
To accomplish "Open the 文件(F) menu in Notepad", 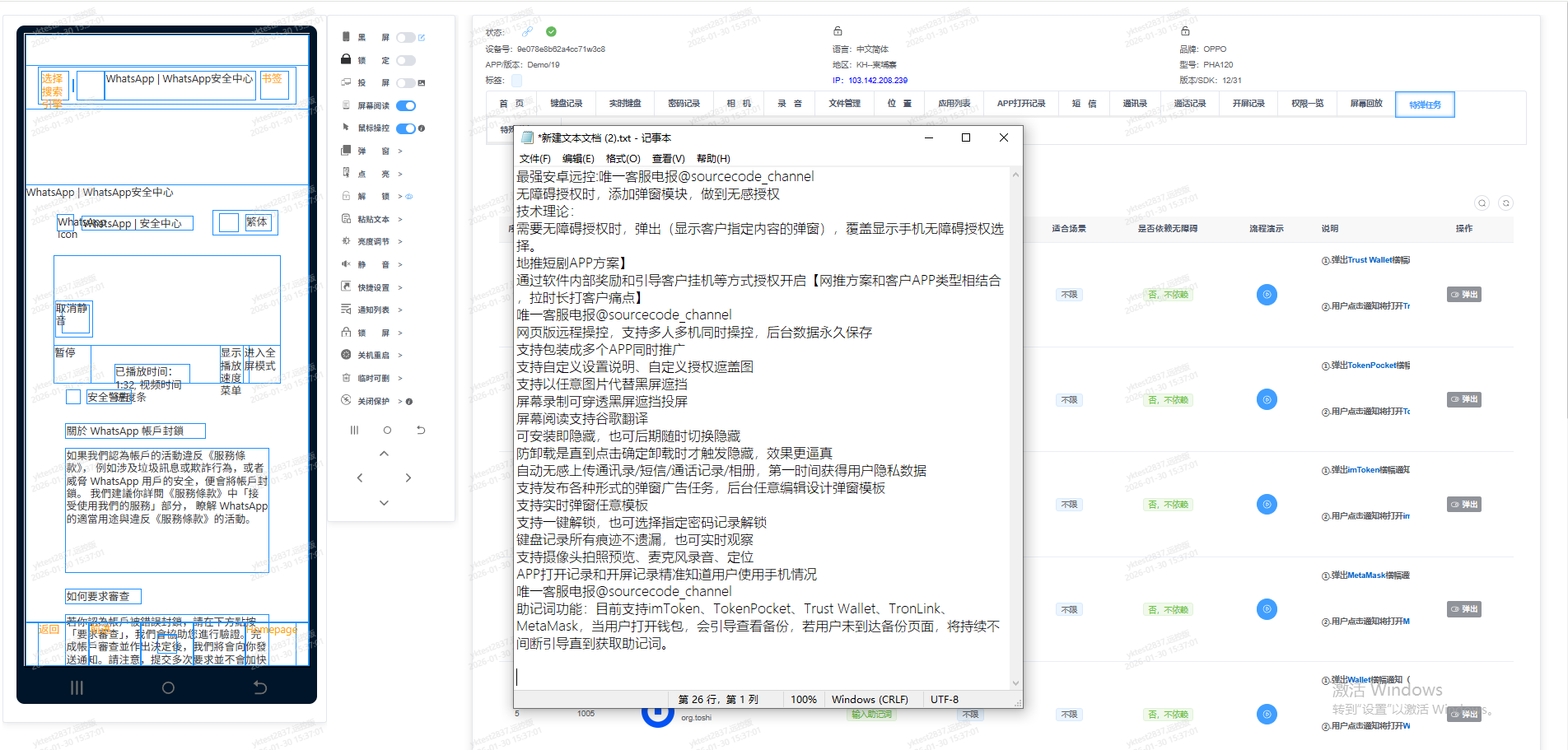I will coord(534,159).
